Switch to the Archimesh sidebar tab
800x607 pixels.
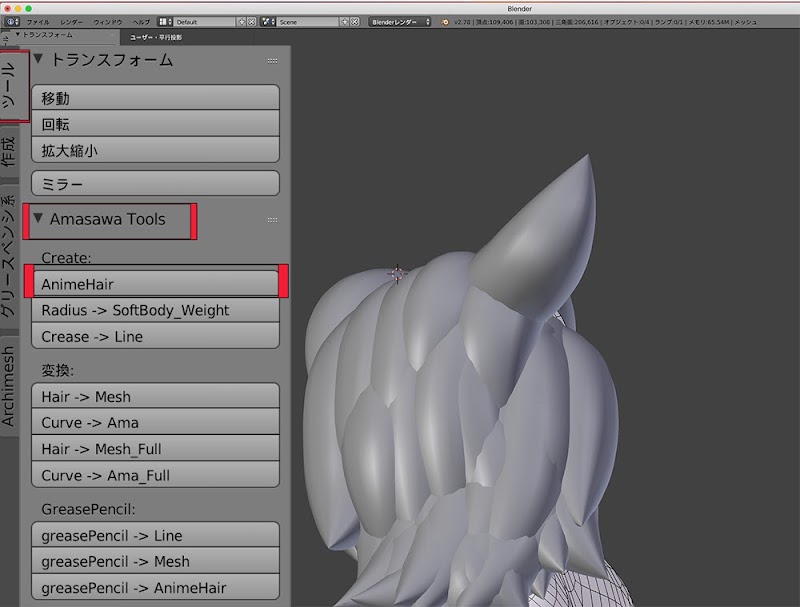click(9, 386)
